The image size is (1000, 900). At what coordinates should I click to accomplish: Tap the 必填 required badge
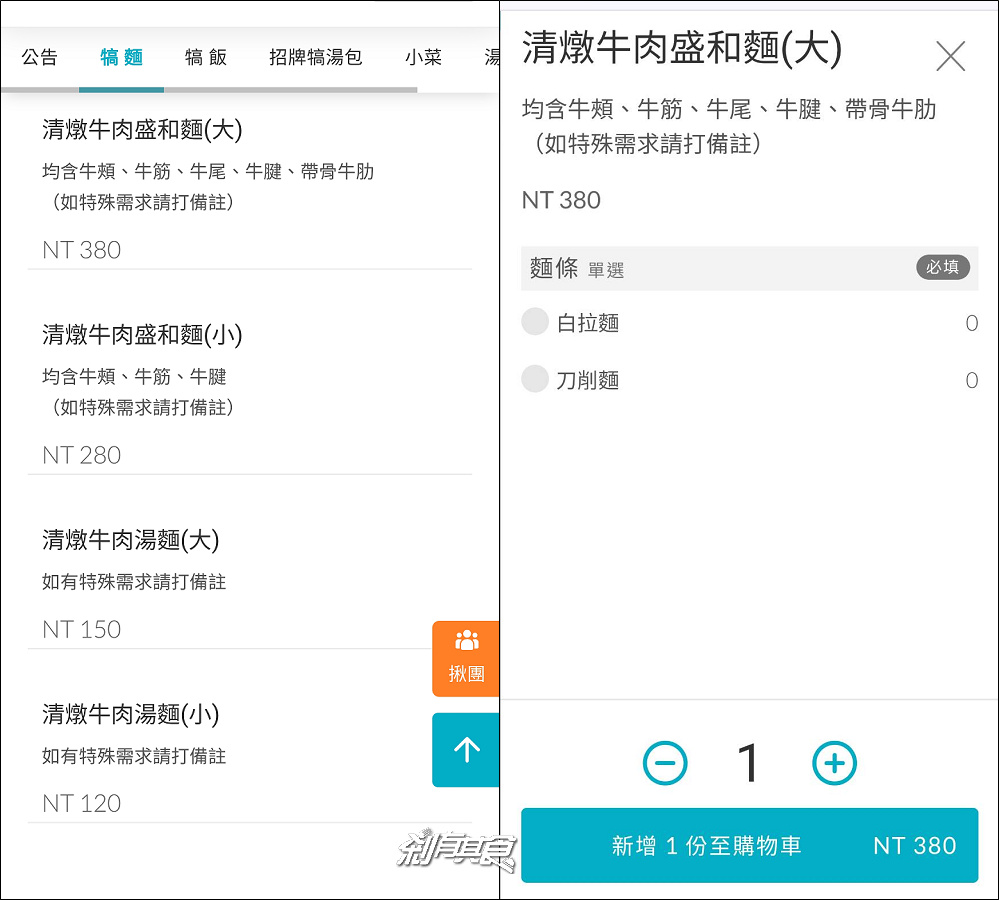[x=942, y=267]
